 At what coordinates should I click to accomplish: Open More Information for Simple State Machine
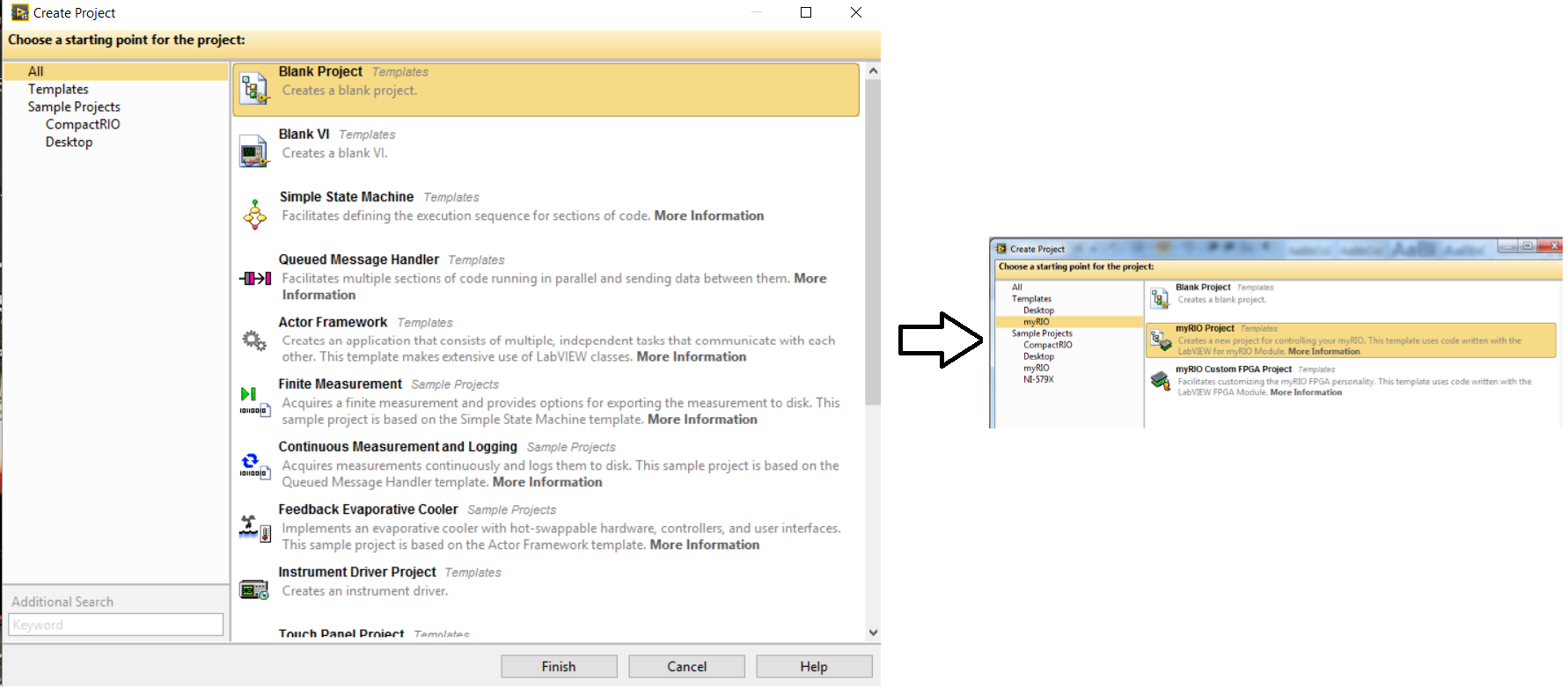click(709, 216)
